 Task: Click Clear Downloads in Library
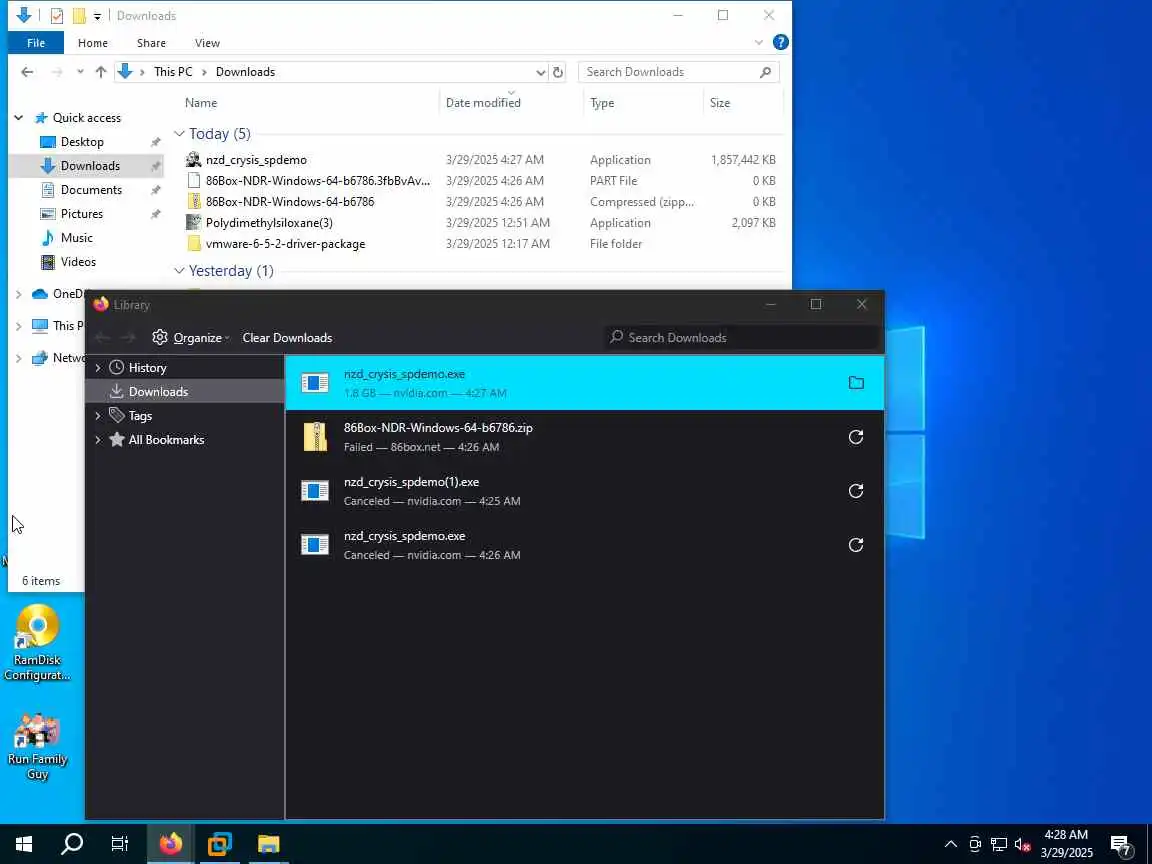(287, 338)
